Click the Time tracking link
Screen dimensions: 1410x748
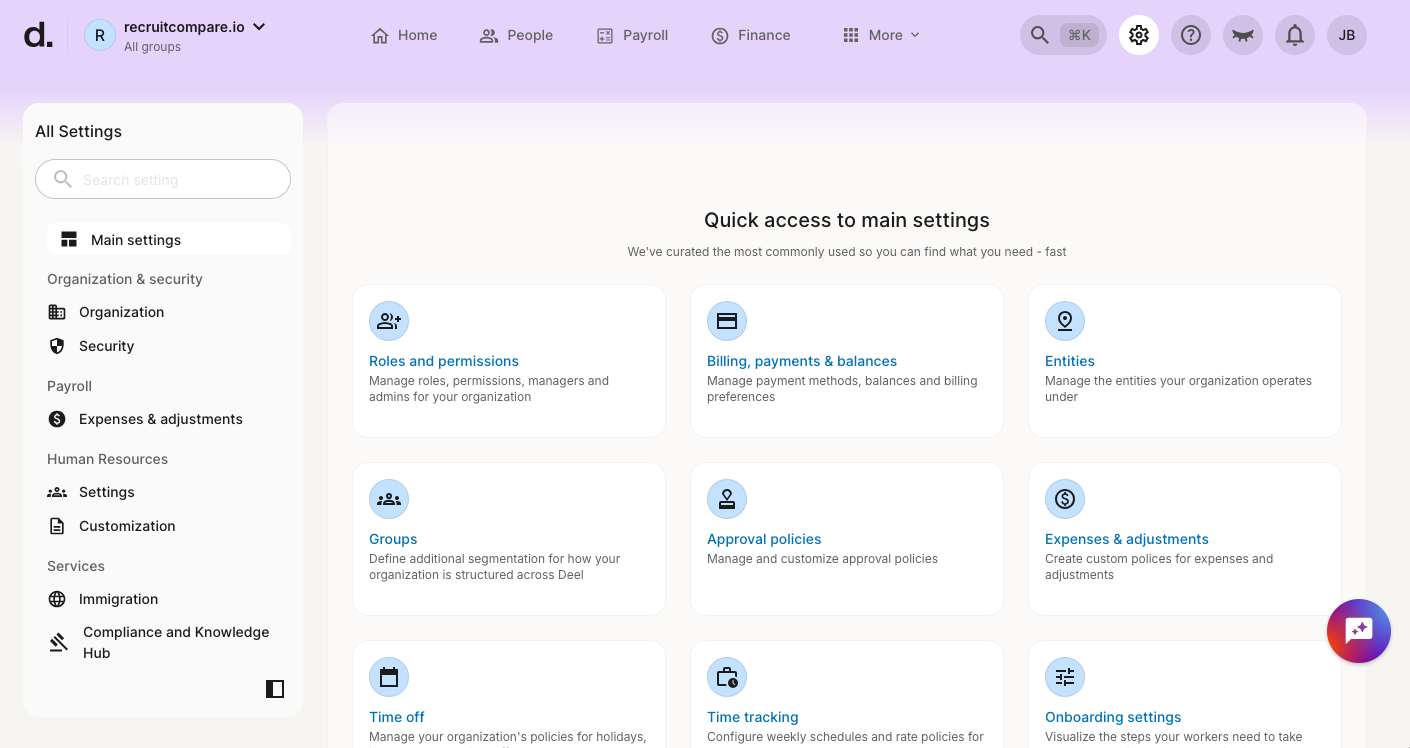753,717
